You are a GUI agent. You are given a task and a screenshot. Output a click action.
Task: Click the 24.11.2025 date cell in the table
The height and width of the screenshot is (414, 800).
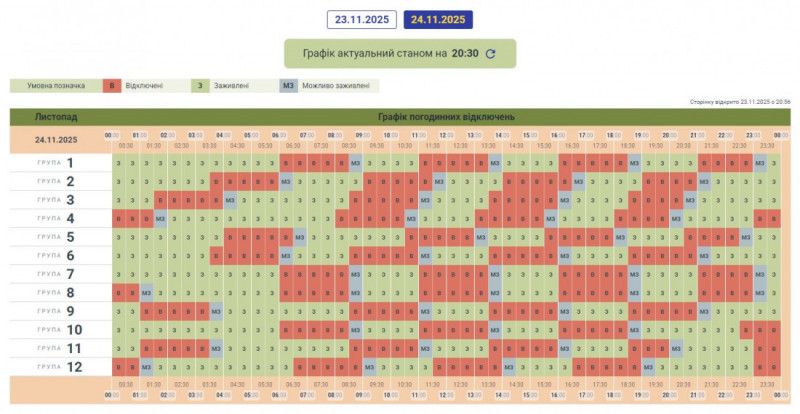[55, 140]
